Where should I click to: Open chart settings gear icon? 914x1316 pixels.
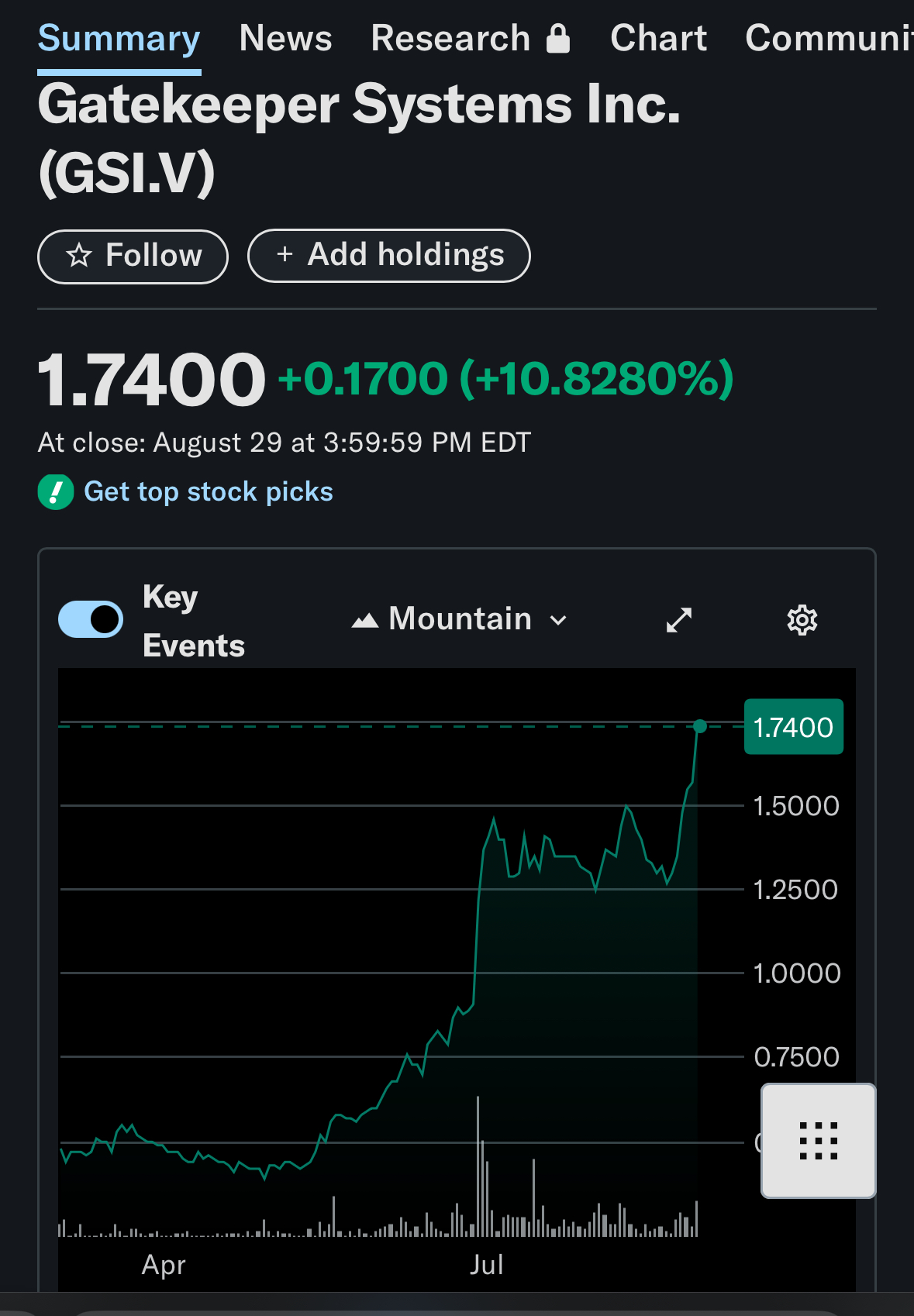pos(802,620)
